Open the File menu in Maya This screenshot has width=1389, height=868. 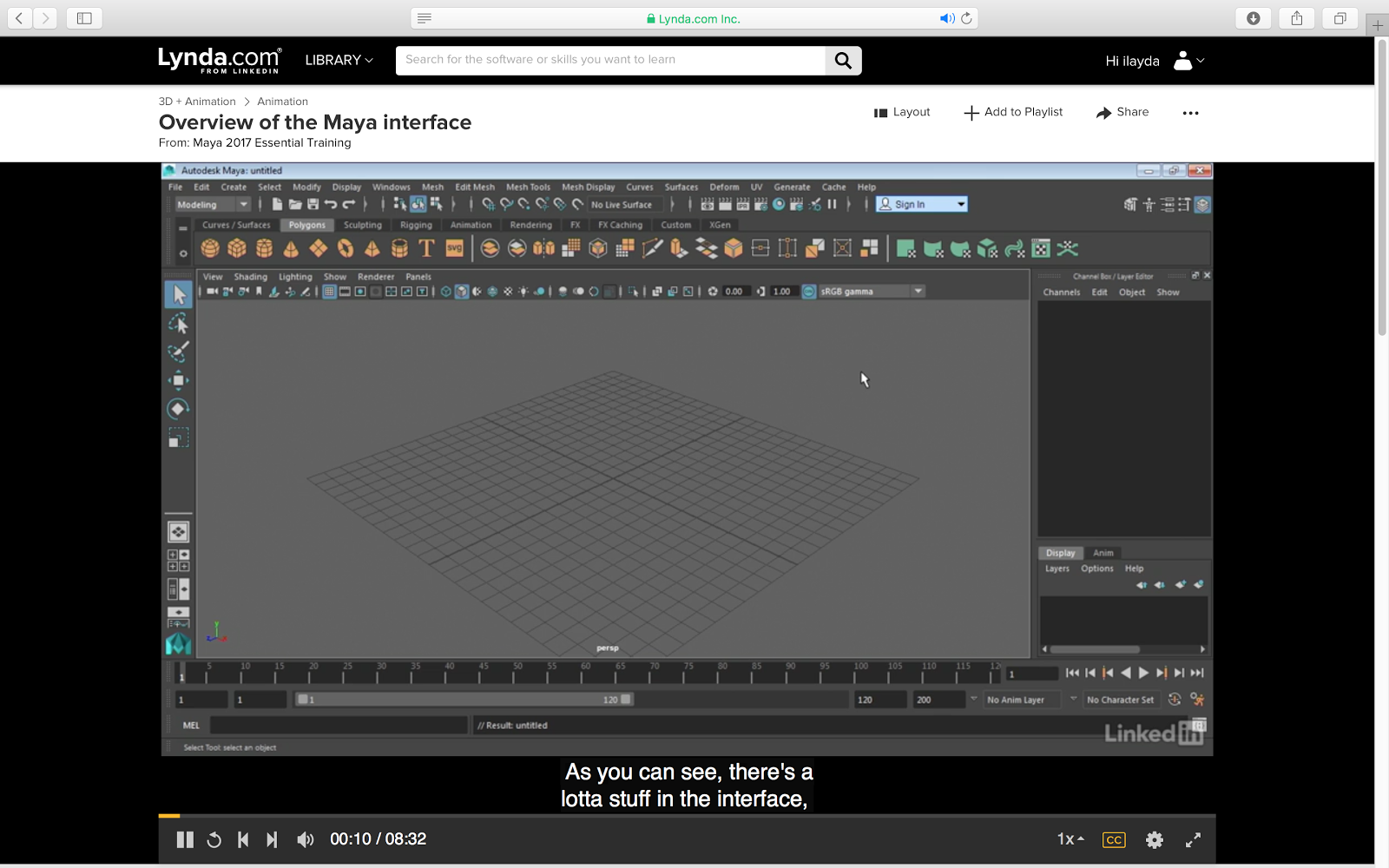pos(175,187)
